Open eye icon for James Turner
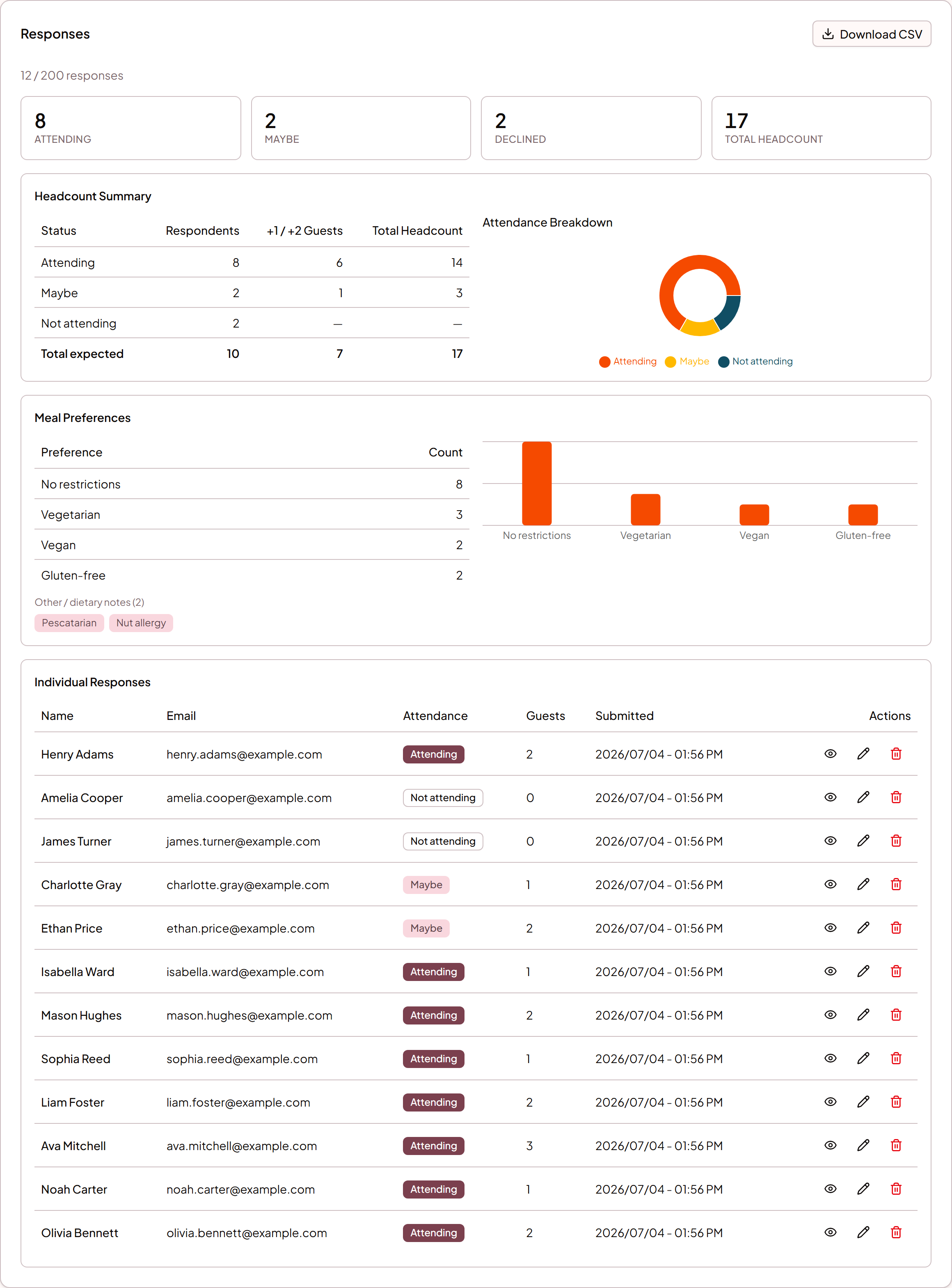The width and height of the screenshot is (952, 1288). pos(830,841)
